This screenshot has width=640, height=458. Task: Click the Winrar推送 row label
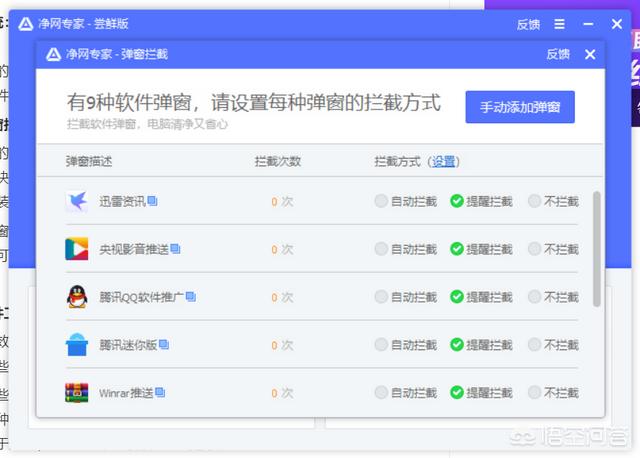tap(126, 393)
